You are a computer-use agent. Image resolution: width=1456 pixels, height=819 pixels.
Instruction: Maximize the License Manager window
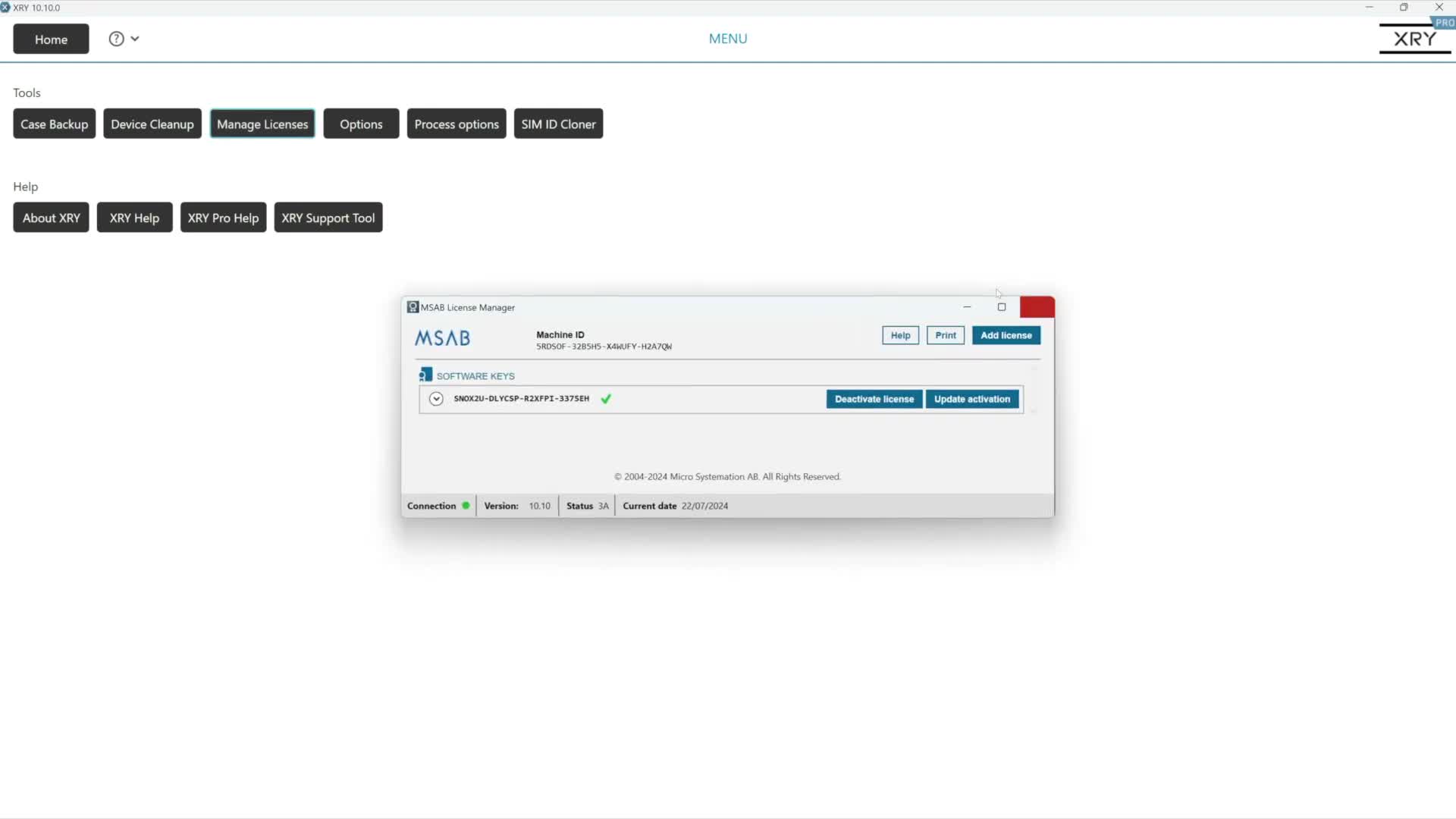(x=1002, y=307)
